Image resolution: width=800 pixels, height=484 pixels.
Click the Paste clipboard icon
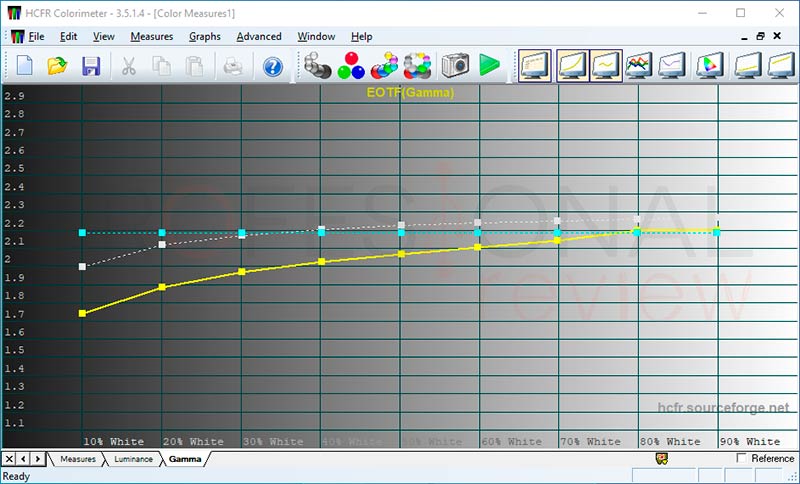pyautogui.click(x=194, y=66)
